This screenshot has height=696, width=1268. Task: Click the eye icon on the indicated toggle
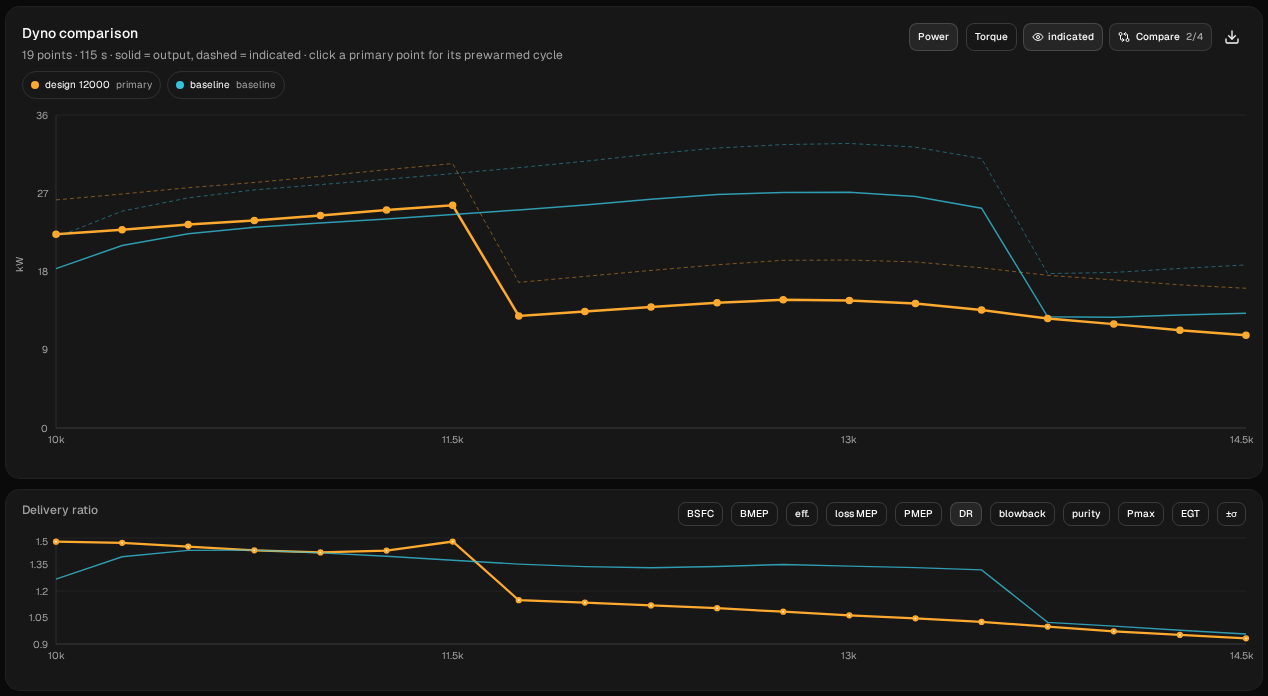[x=1038, y=37]
